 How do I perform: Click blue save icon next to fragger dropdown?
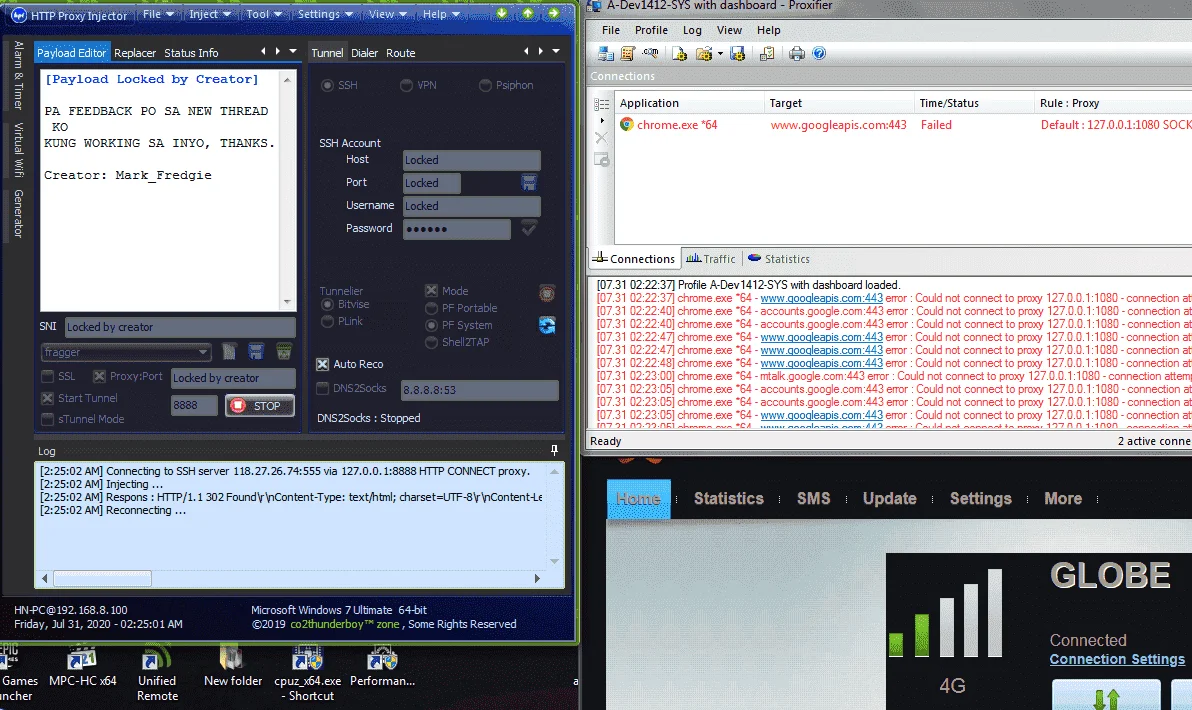point(256,352)
